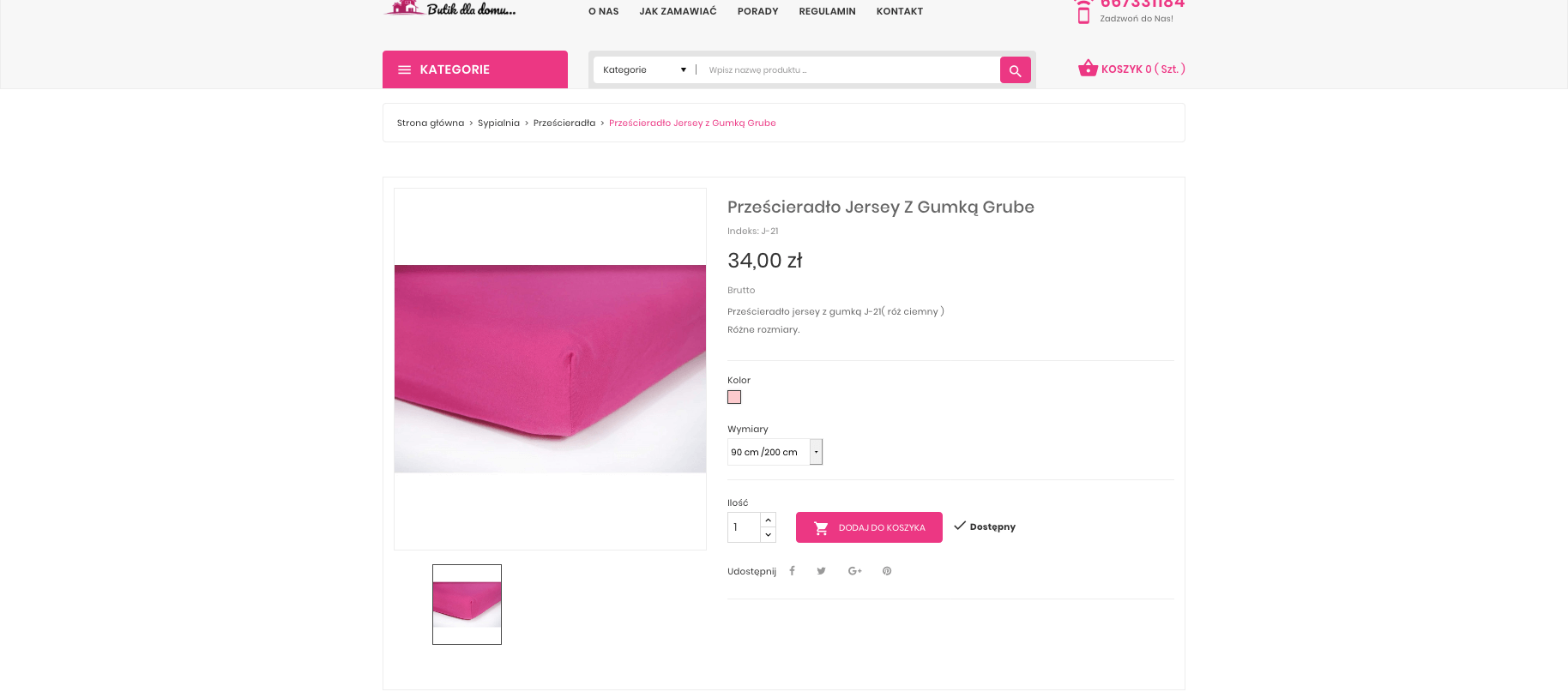The height and width of the screenshot is (698, 1568).
Task: Share product on Twitter
Action: [821, 571]
